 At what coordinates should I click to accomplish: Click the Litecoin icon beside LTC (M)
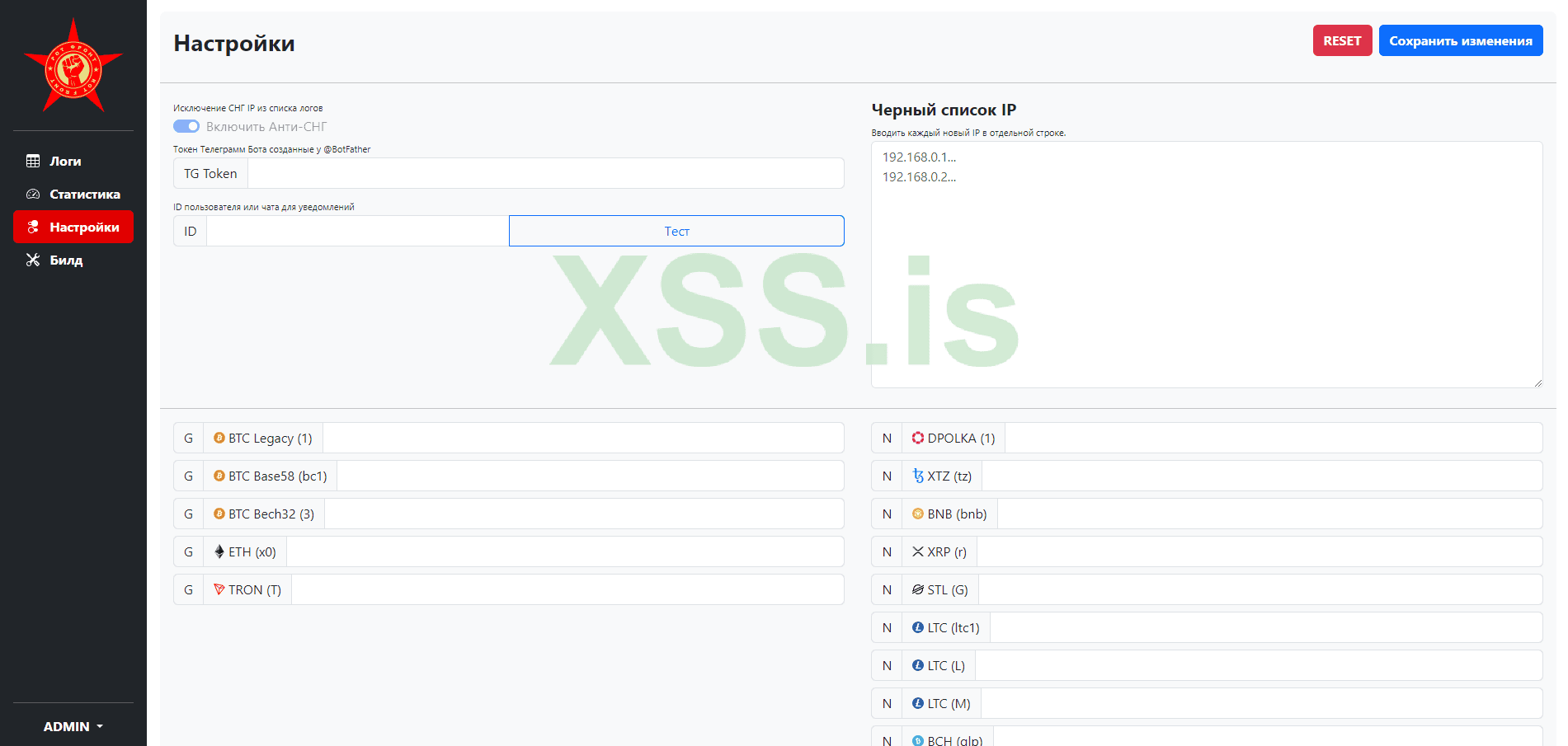click(x=918, y=703)
